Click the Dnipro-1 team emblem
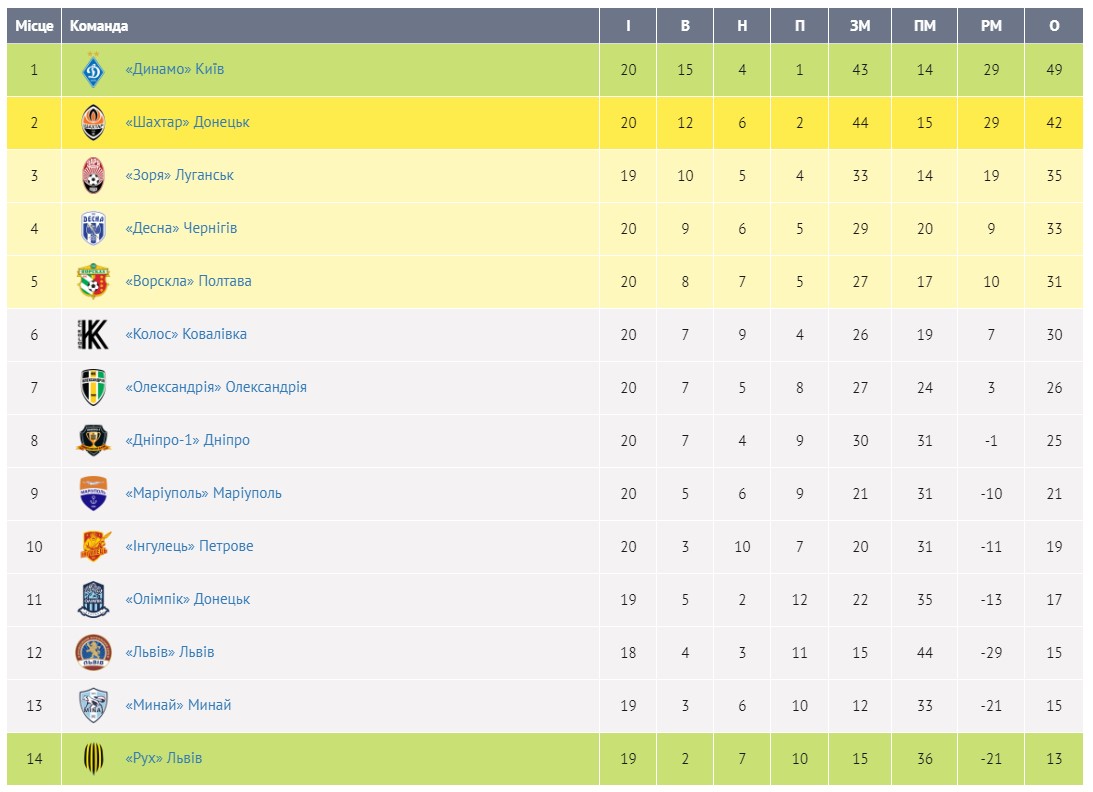 point(93,440)
